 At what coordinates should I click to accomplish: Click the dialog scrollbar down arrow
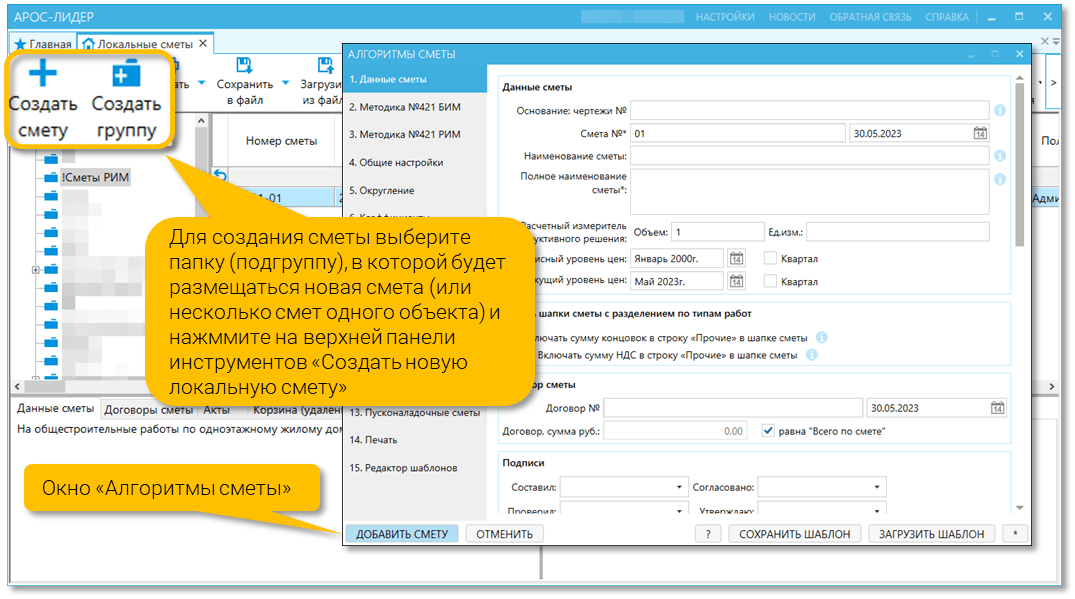[1019, 508]
